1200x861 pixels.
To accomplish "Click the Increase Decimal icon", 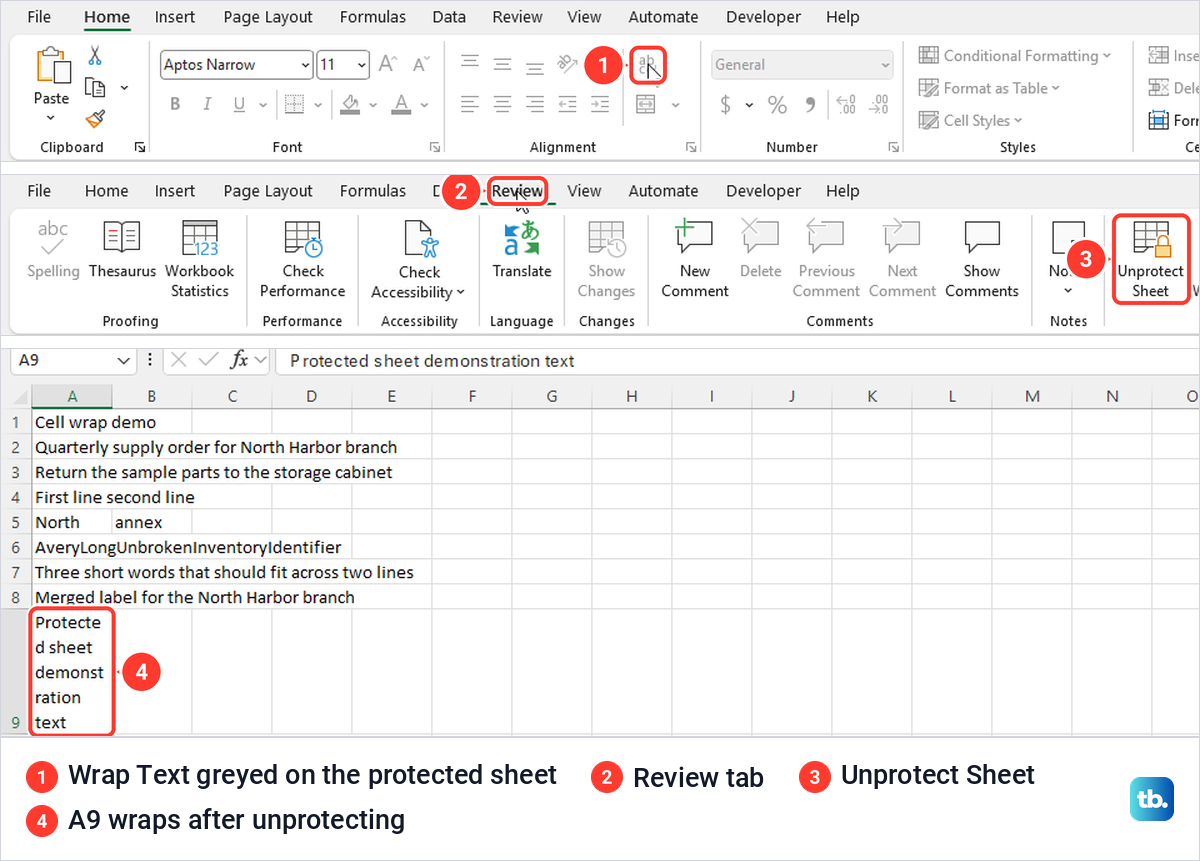I will pyautogui.click(x=846, y=104).
